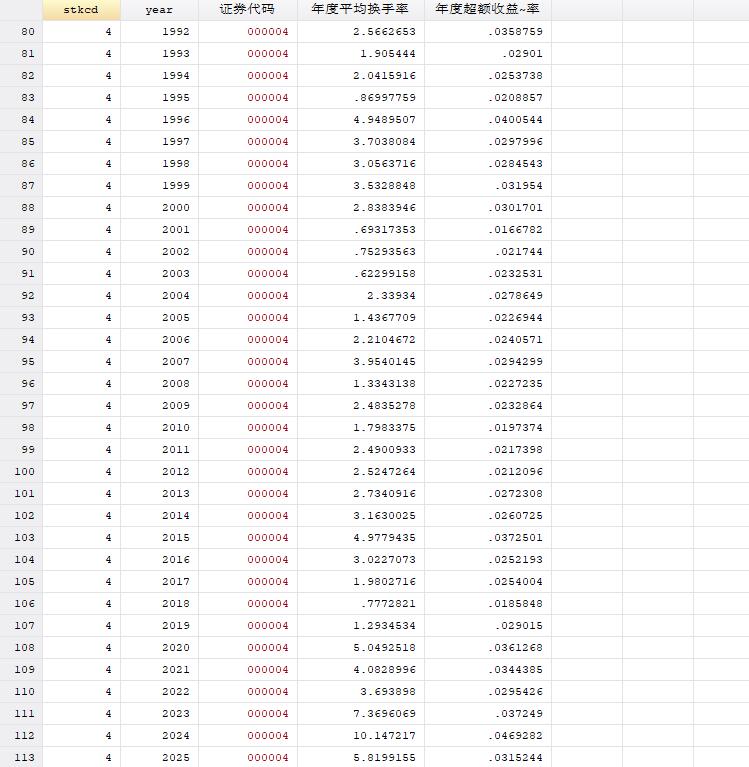Select the year column header
This screenshot has width=749, height=767.
tap(159, 10)
